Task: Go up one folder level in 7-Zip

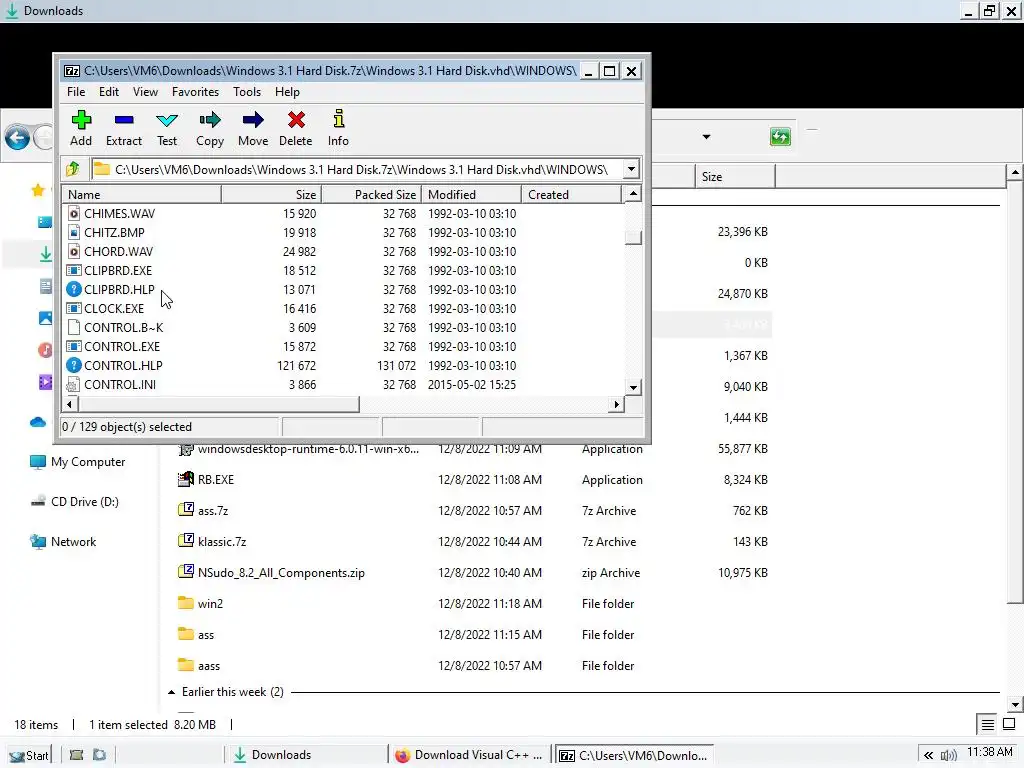Action: coord(73,169)
